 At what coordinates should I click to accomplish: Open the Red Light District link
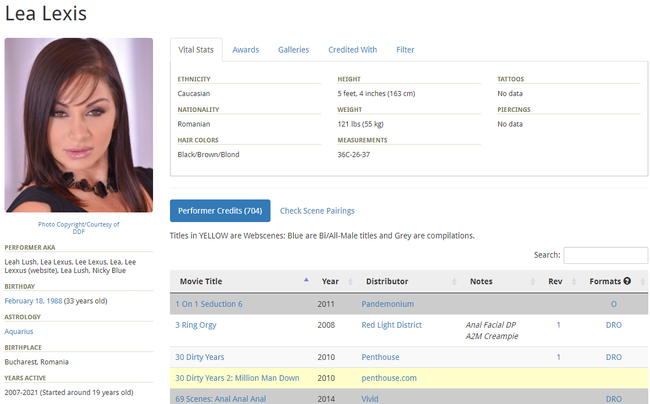point(391,325)
